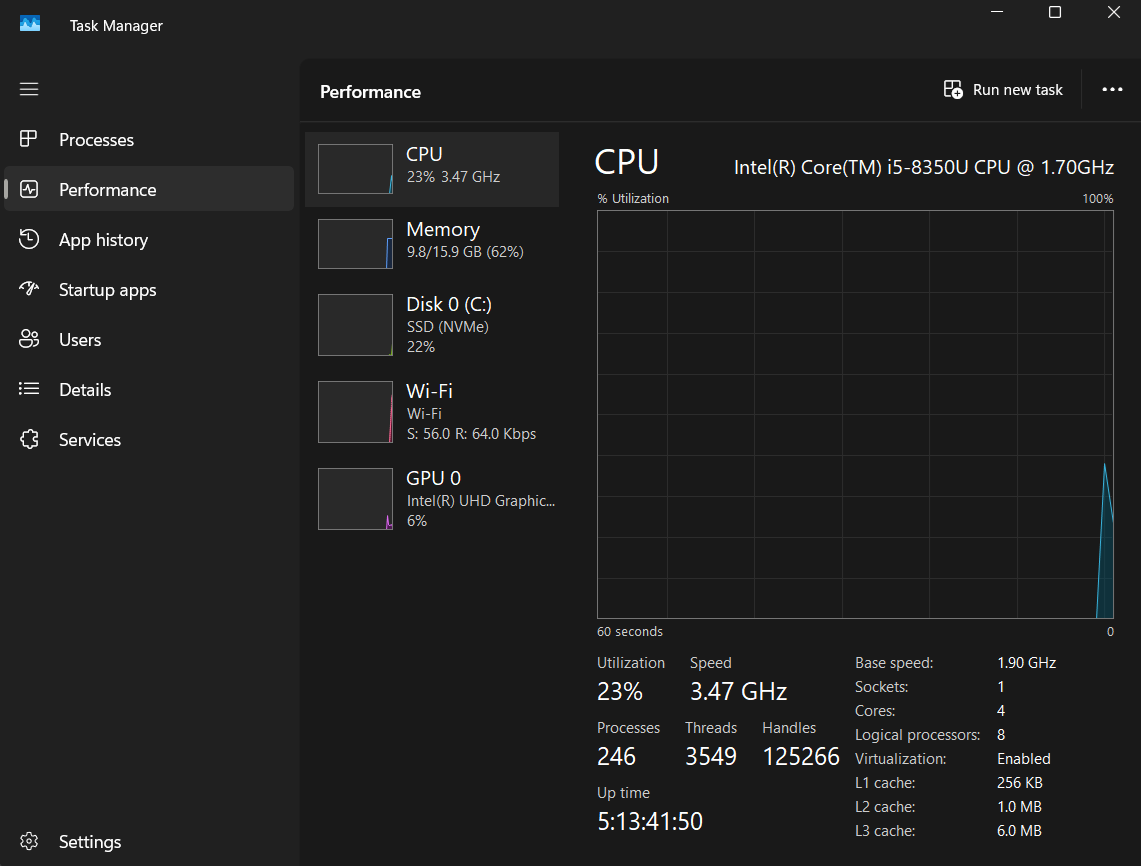Click the % Utilization graph label
This screenshot has height=866, width=1141.
pyautogui.click(x=632, y=199)
